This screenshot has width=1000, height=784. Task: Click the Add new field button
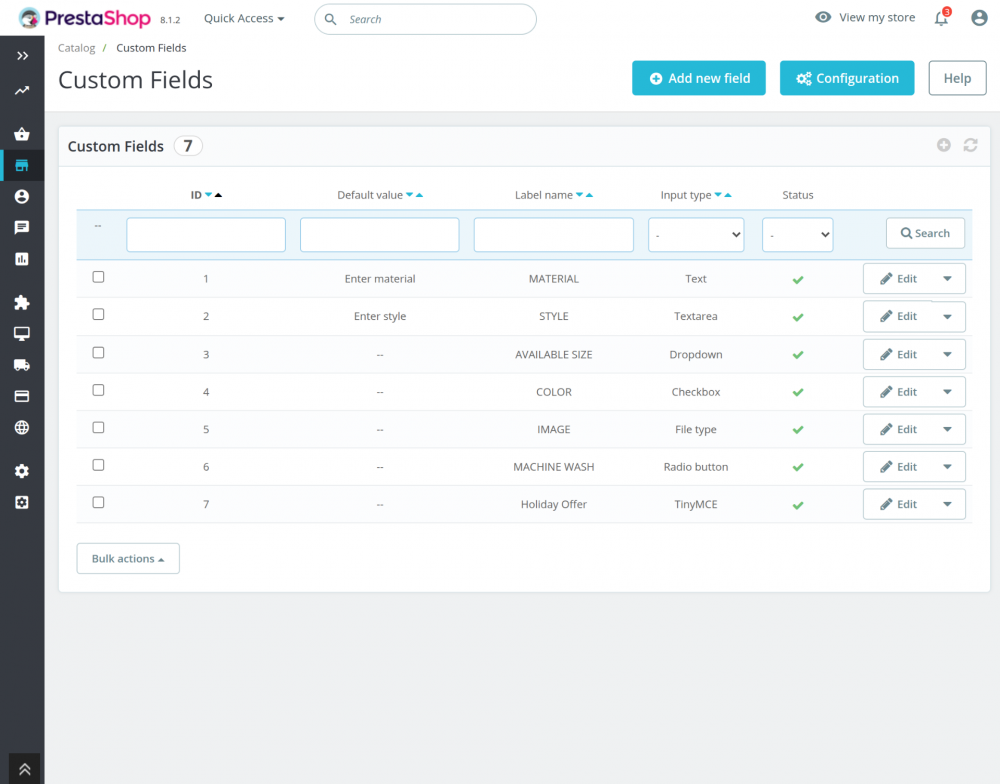[x=699, y=78]
